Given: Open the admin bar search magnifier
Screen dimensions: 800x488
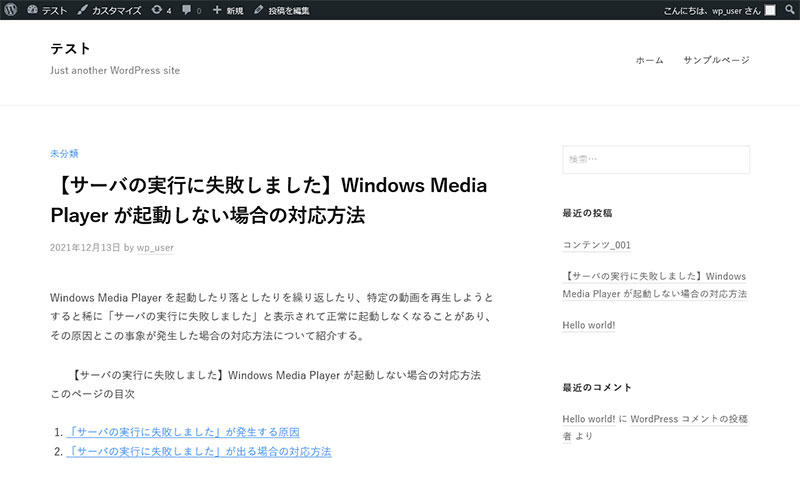Looking at the screenshot, I should (x=790, y=10).
